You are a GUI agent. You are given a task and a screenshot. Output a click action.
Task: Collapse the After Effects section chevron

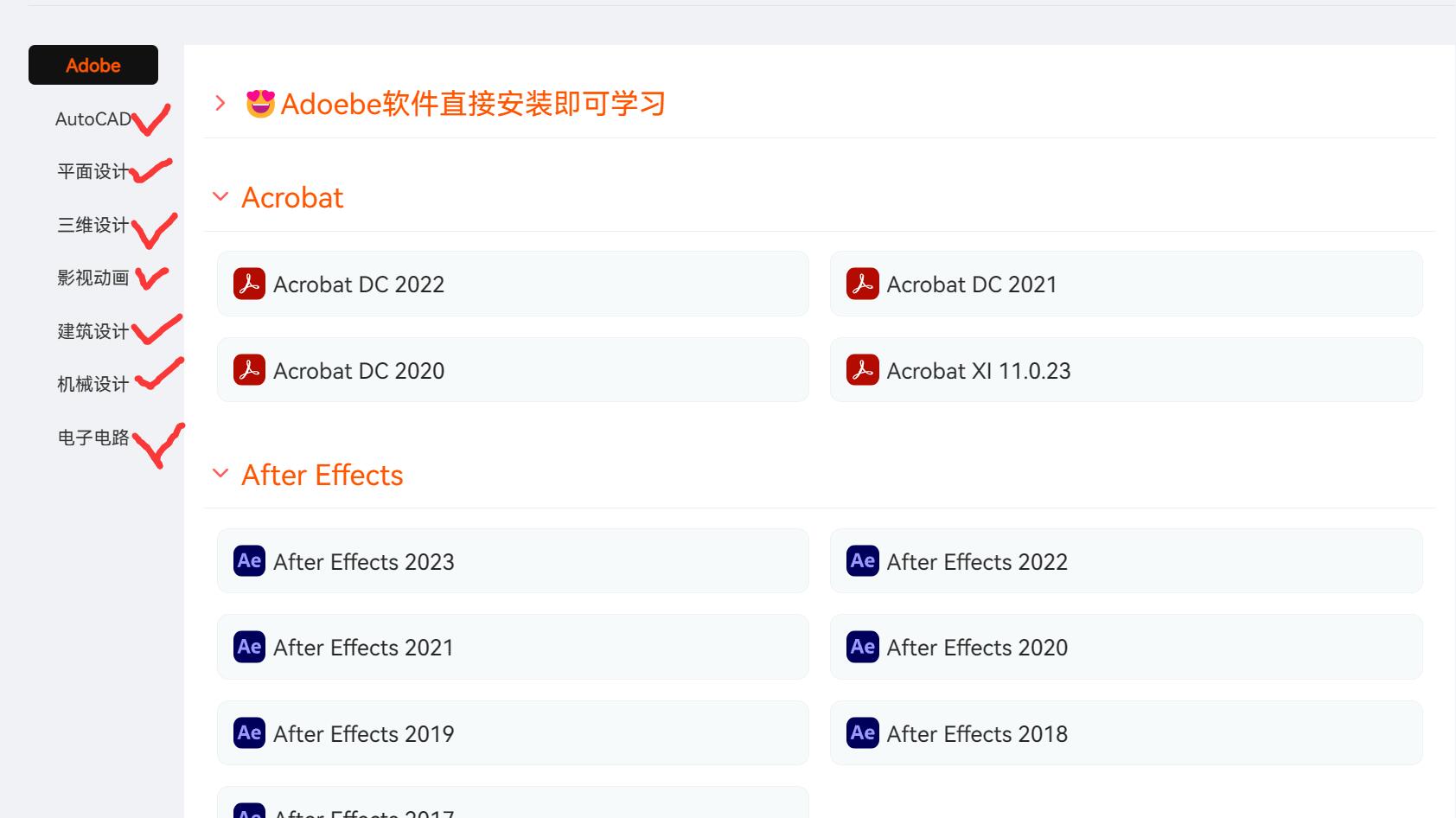[x=220, y=474]
